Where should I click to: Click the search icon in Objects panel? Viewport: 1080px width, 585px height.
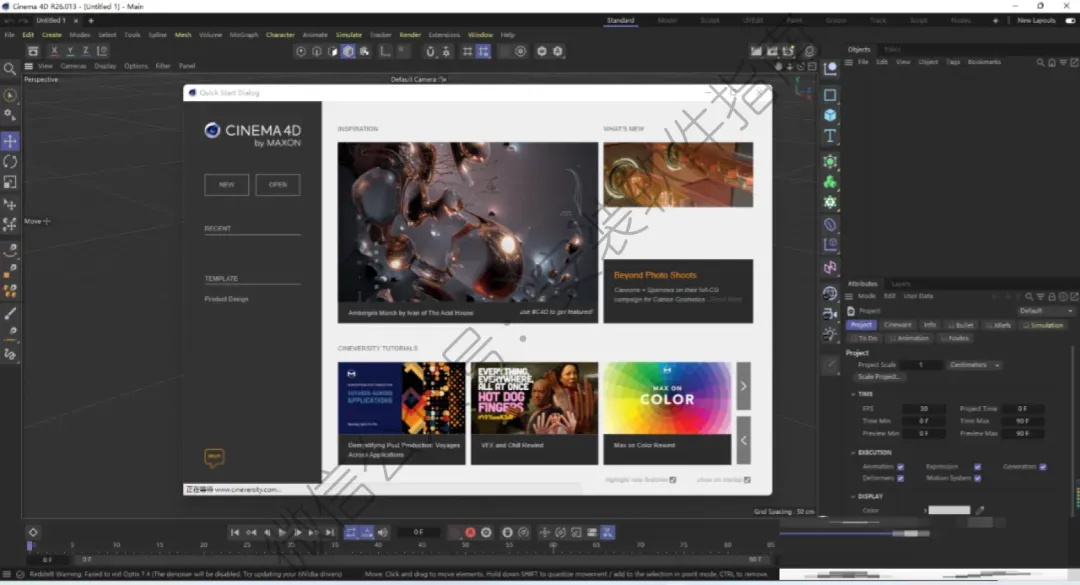(1040, 63)
